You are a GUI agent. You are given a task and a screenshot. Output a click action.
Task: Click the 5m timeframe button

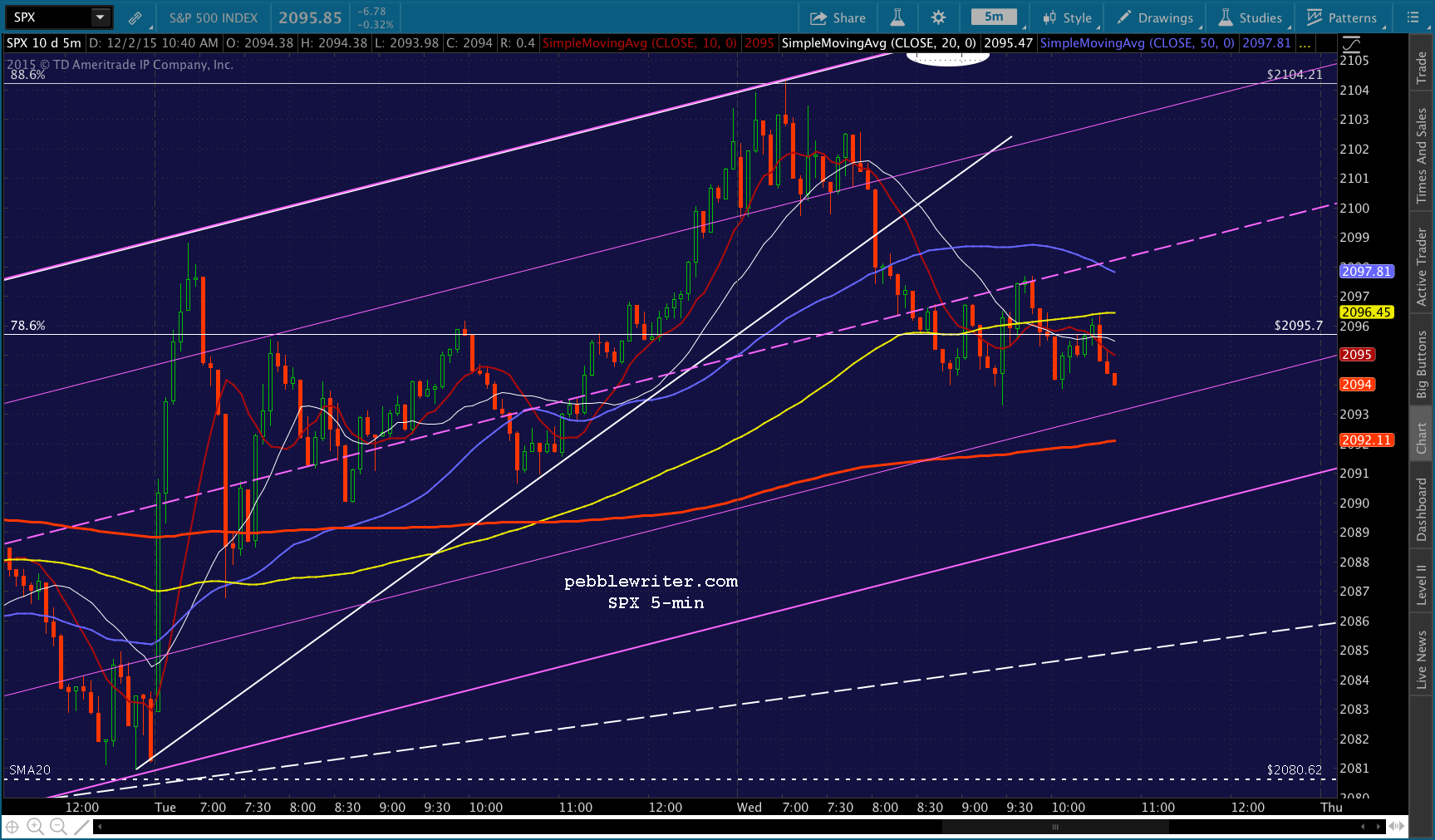994,17
